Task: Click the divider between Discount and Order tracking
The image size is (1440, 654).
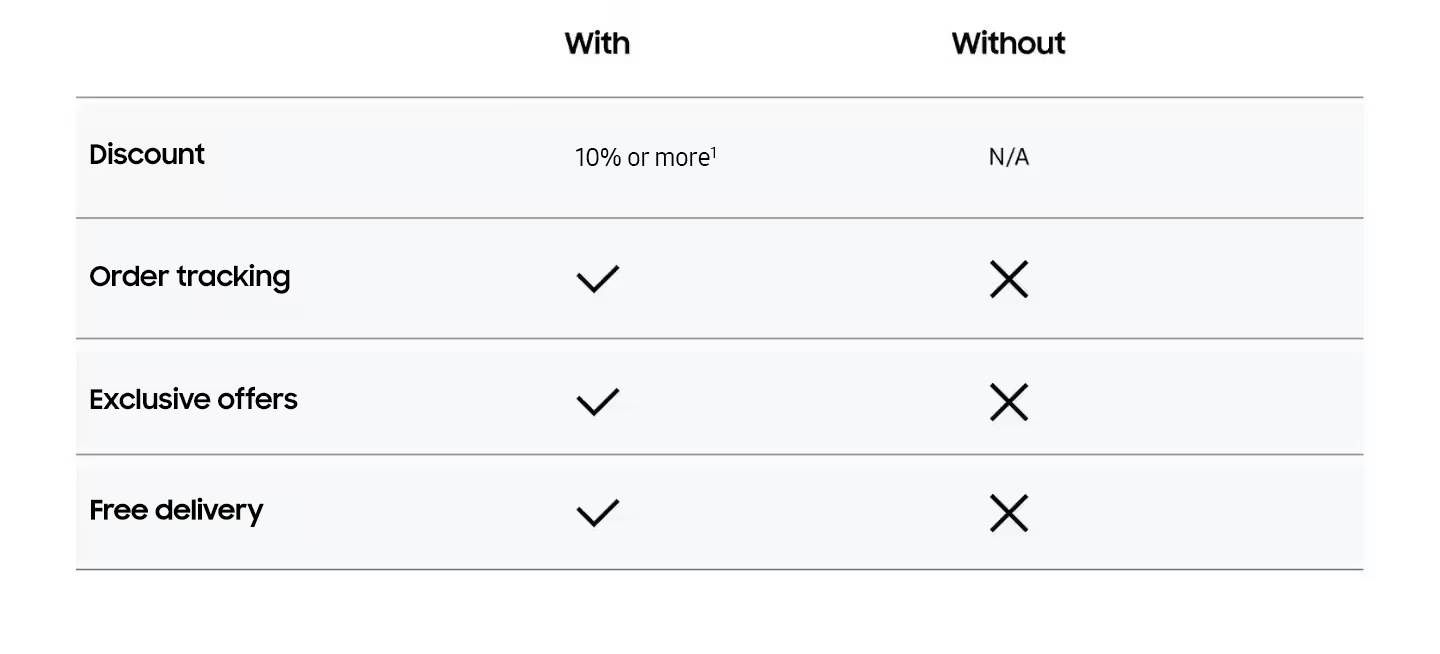Action: coord(719,218)
